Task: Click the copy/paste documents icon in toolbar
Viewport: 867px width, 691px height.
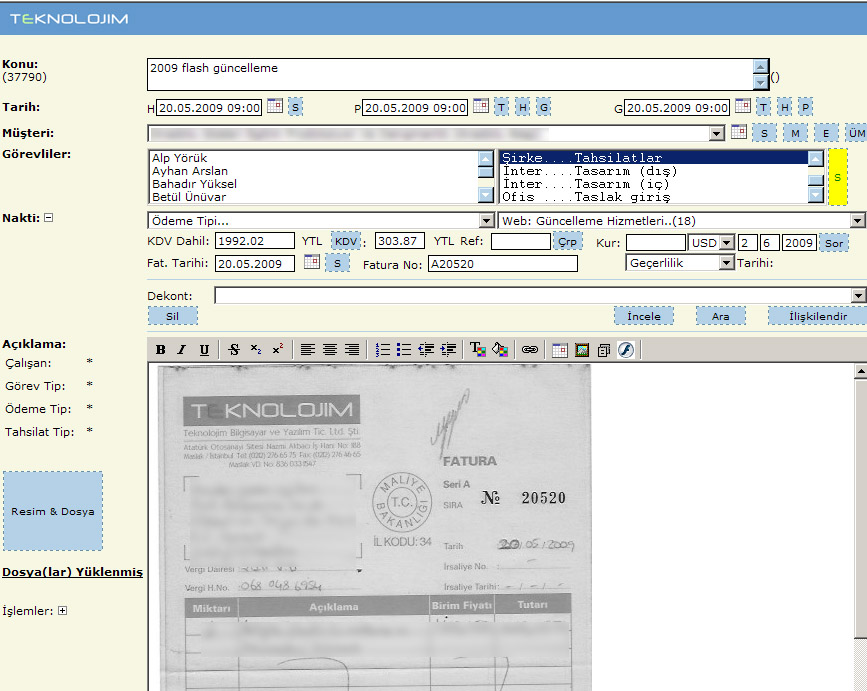Action: coord(604,350)
